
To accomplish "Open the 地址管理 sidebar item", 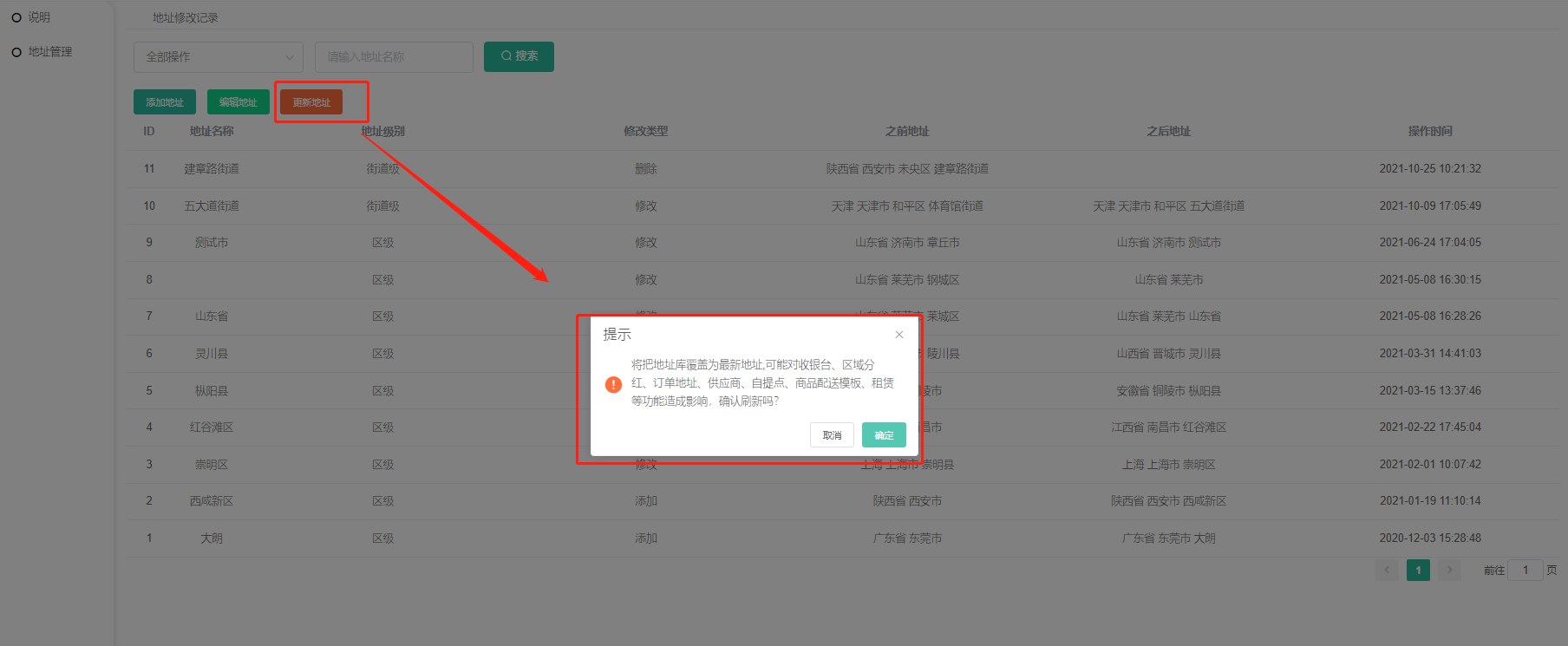I will (x=50, y=52).
